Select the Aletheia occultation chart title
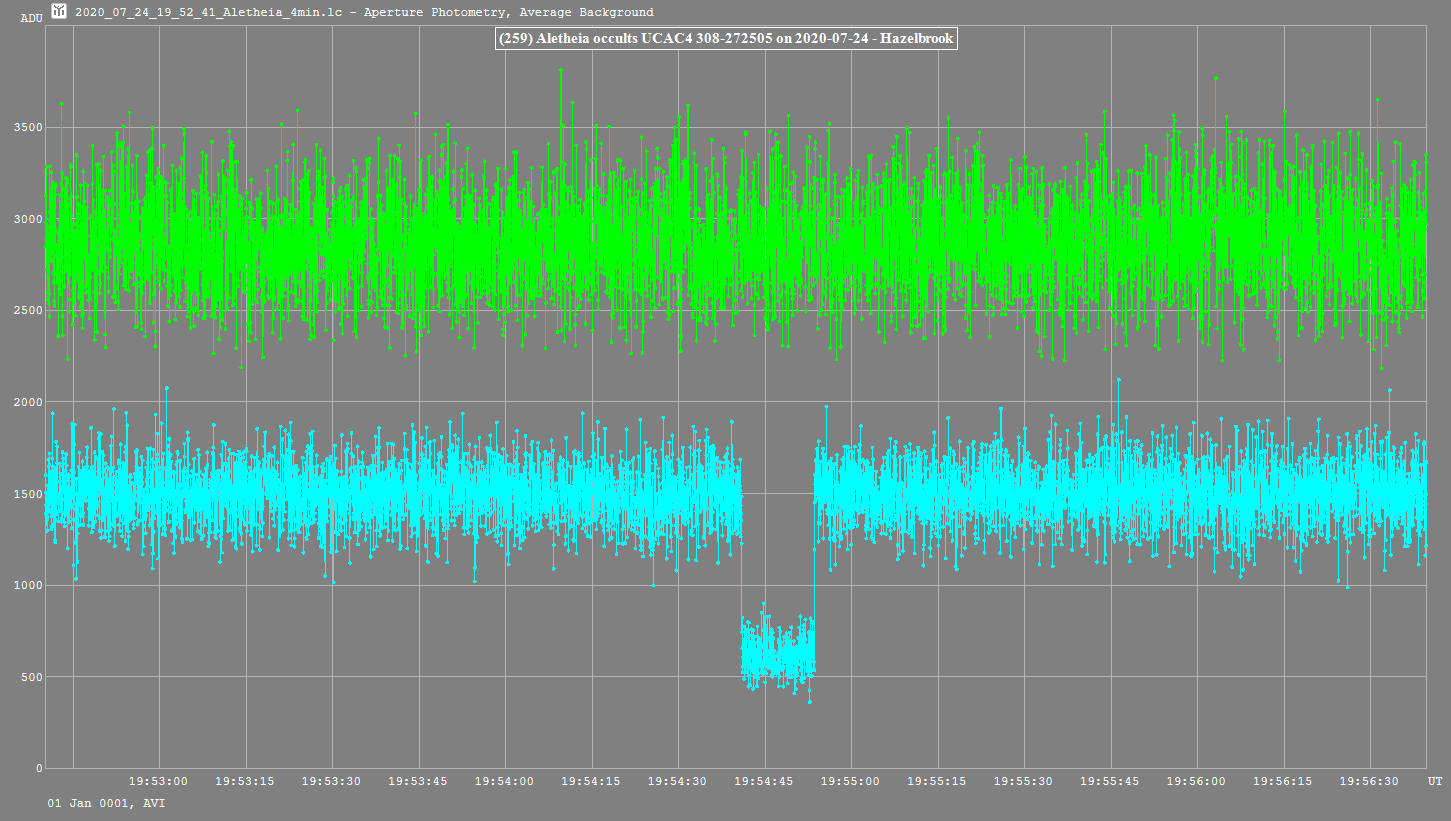The image size is (1451, 821). pyautogui.click(x=726, y=39)
